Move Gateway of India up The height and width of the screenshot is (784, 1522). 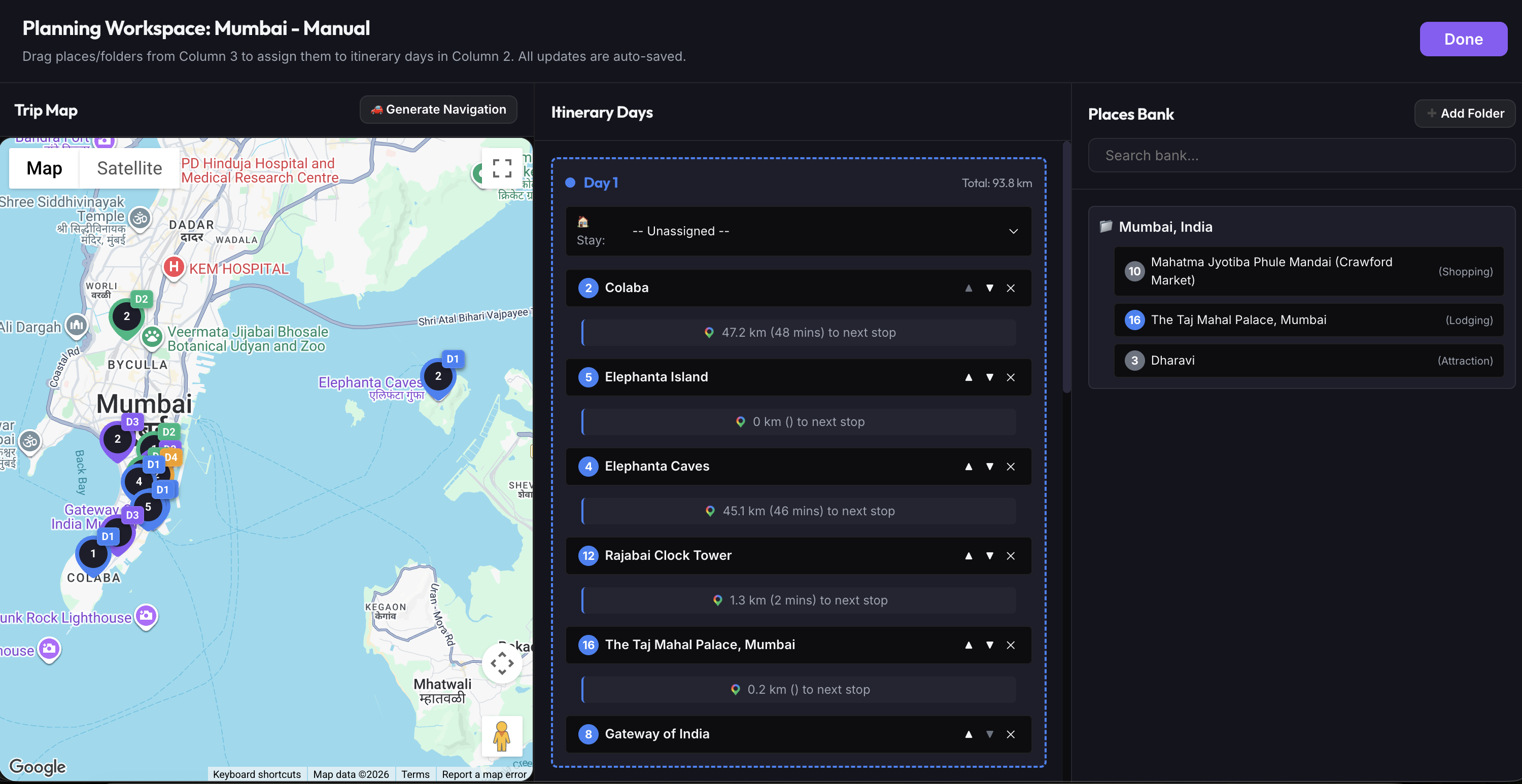click(968, 734)
